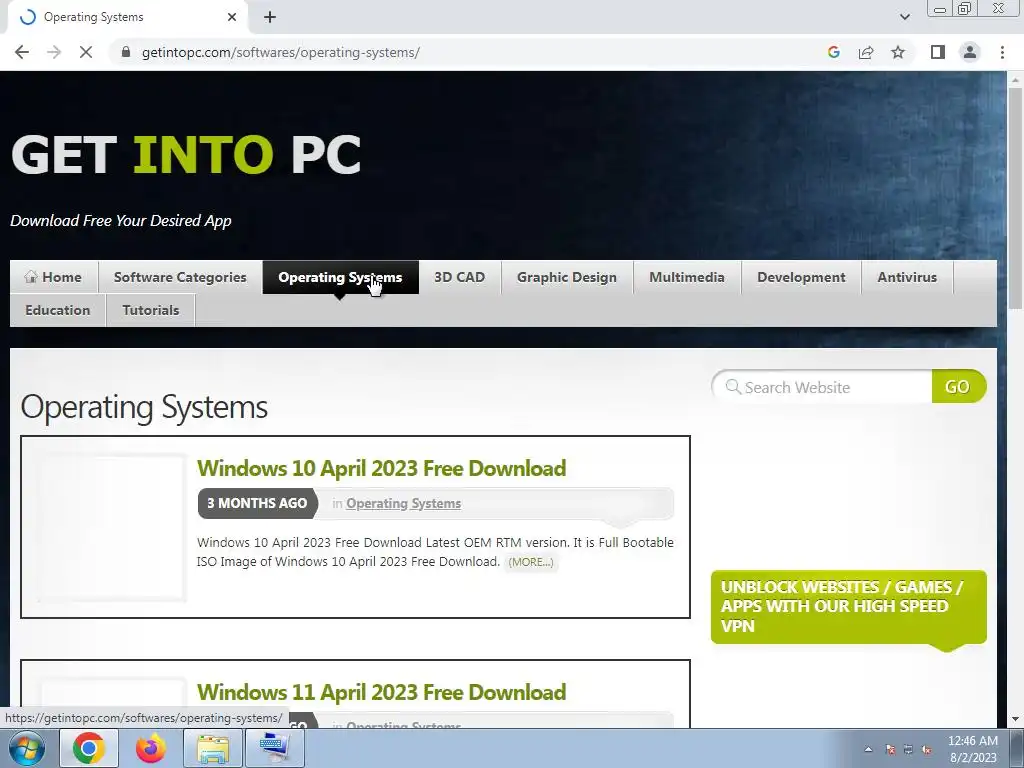Open the Windows Start button

click(26, 748)
